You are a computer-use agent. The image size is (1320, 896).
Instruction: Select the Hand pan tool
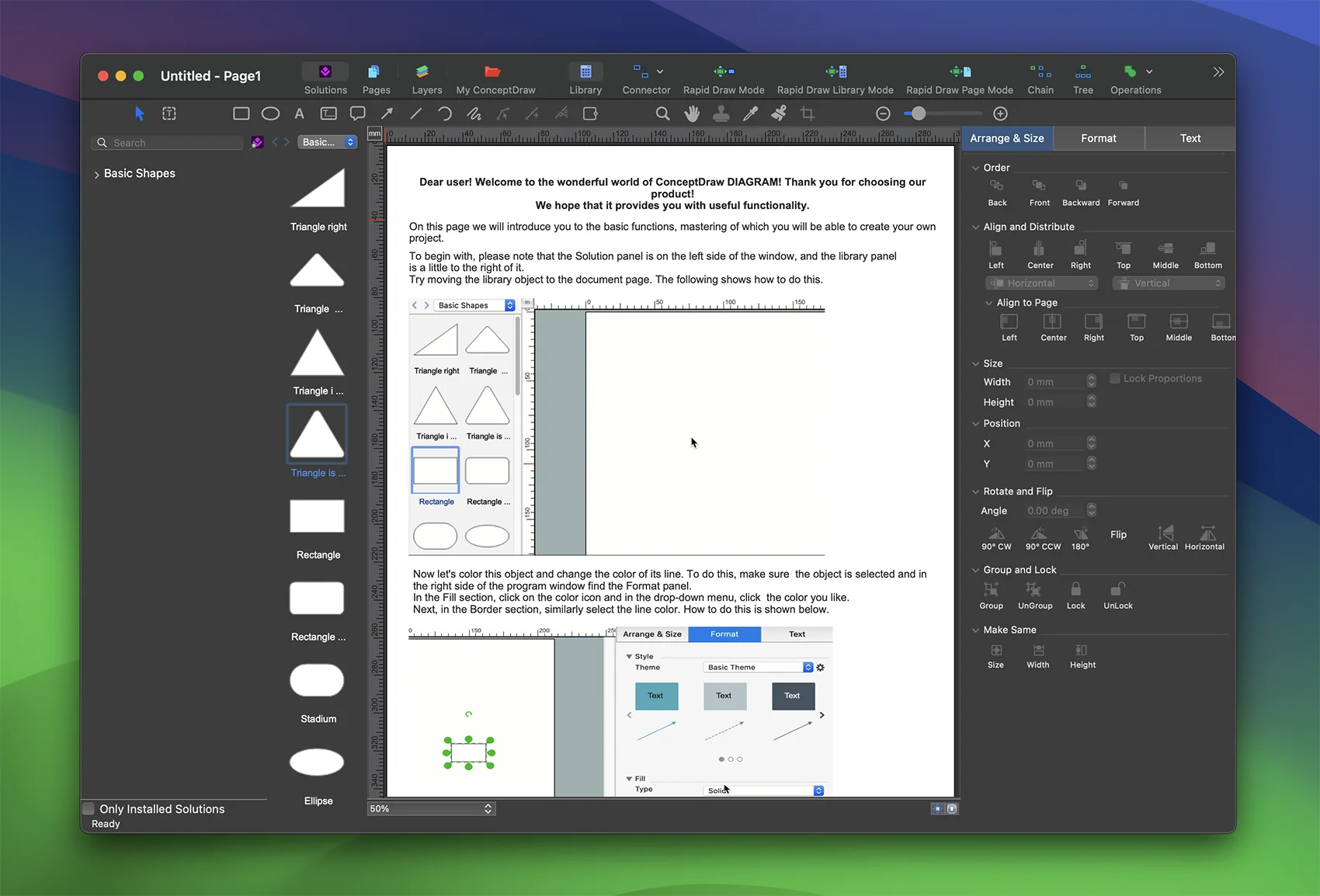tap(692, 113)
